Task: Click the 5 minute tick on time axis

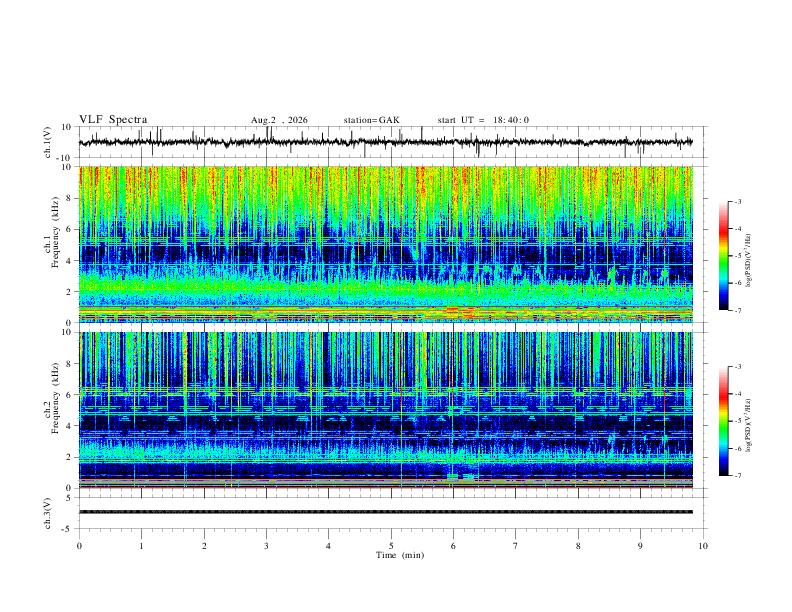Action: coord(391,546)
